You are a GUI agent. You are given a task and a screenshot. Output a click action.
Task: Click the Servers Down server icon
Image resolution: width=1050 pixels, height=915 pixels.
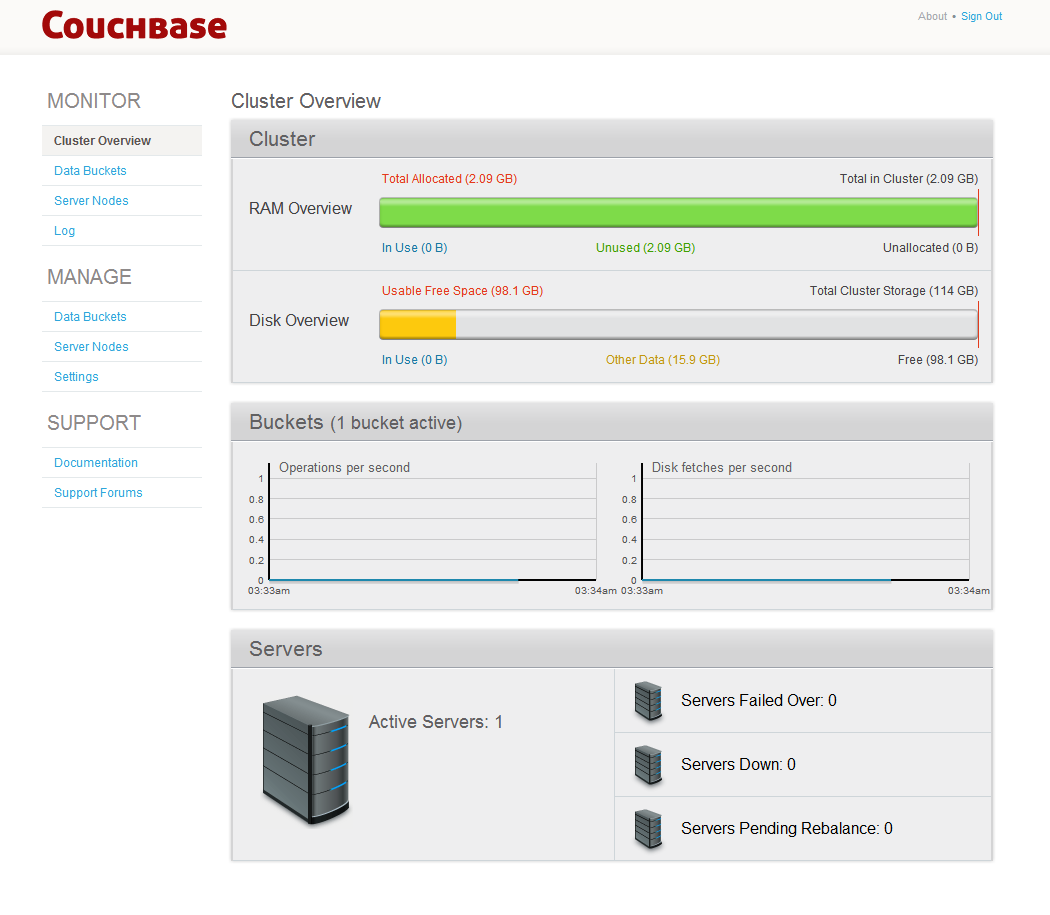click(x=648, y=765)
